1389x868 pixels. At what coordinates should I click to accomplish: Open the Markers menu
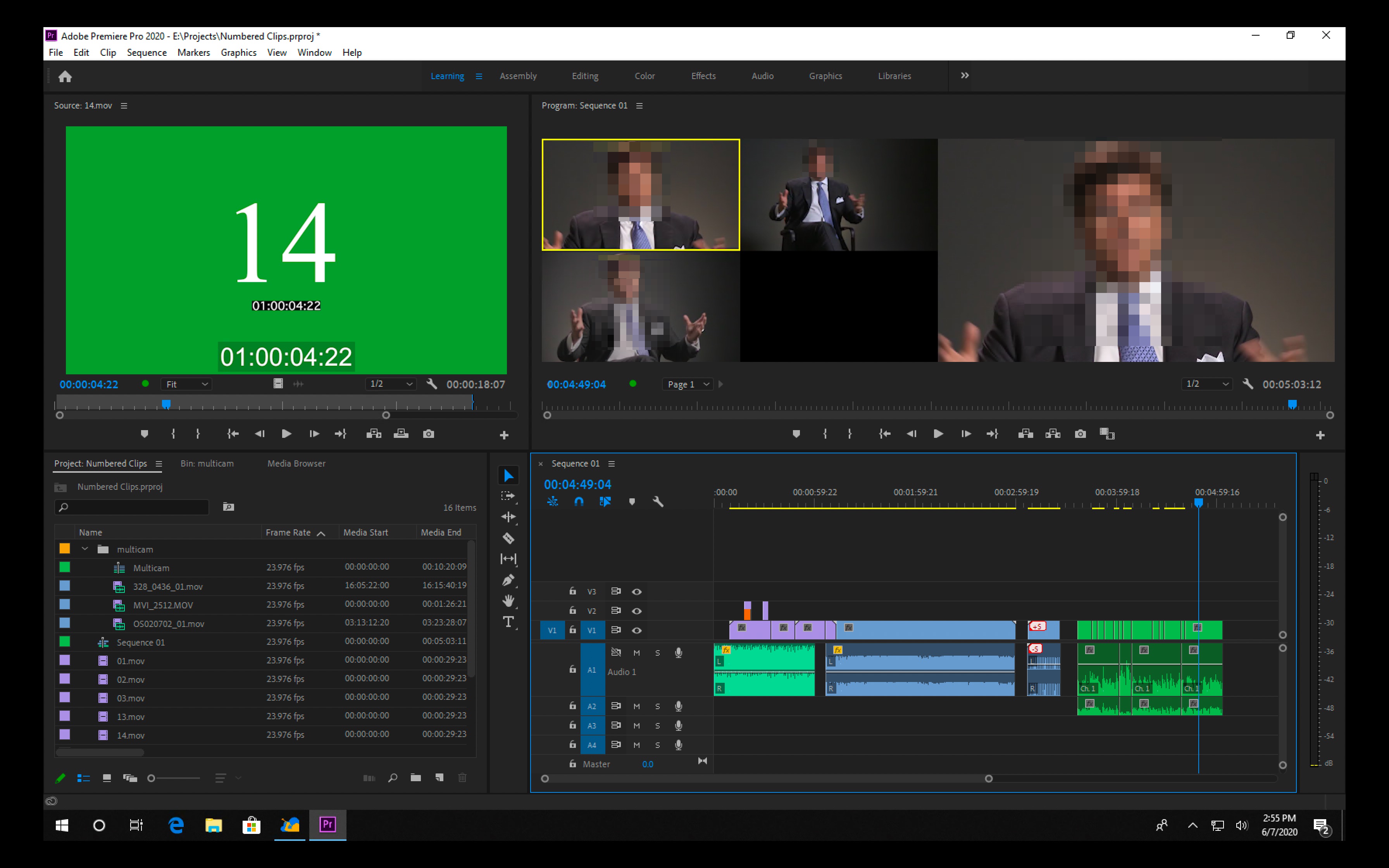point(193,52)
